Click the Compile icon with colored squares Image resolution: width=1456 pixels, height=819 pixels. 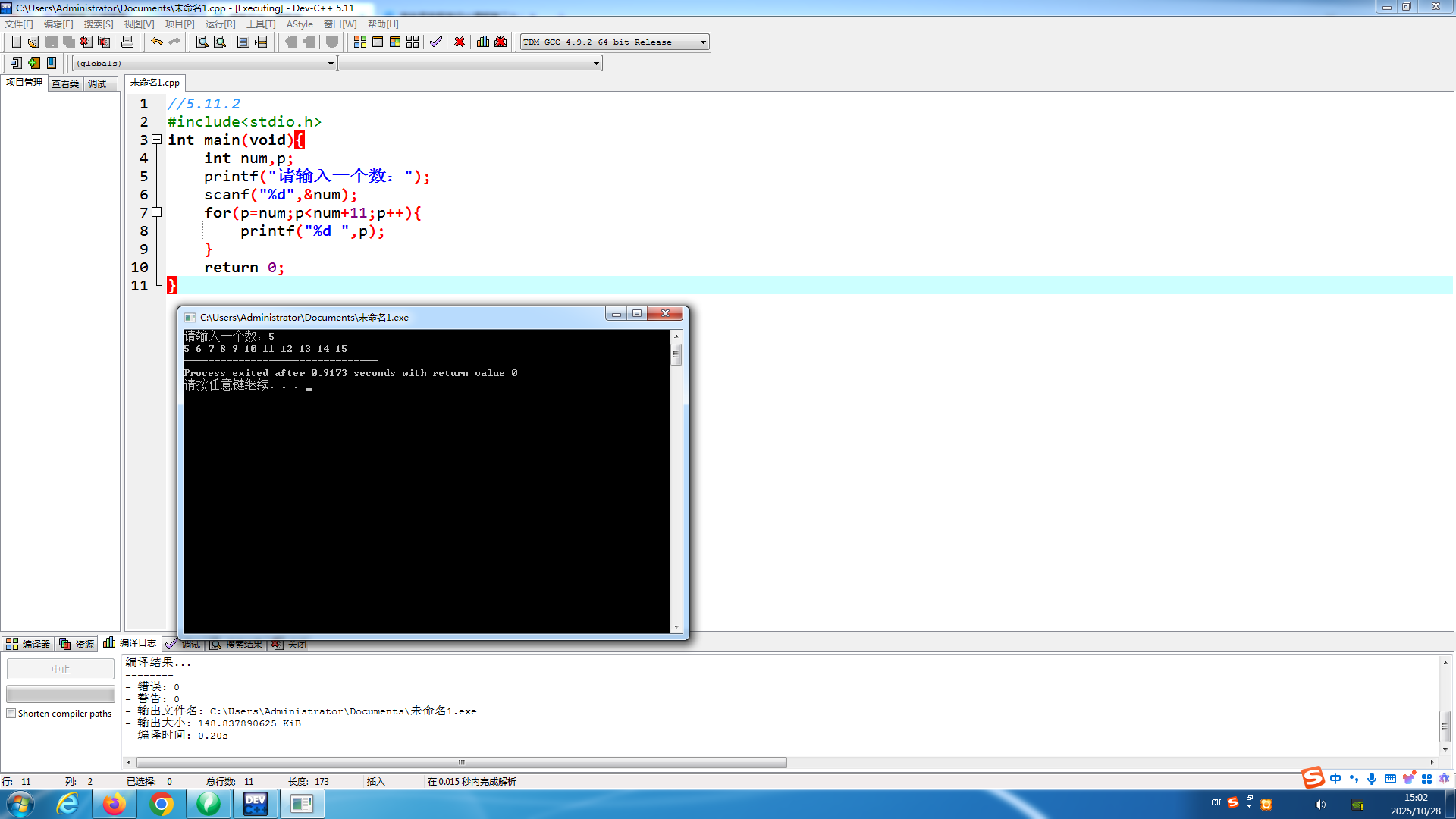pyautogui.click(x=360, y=42)
